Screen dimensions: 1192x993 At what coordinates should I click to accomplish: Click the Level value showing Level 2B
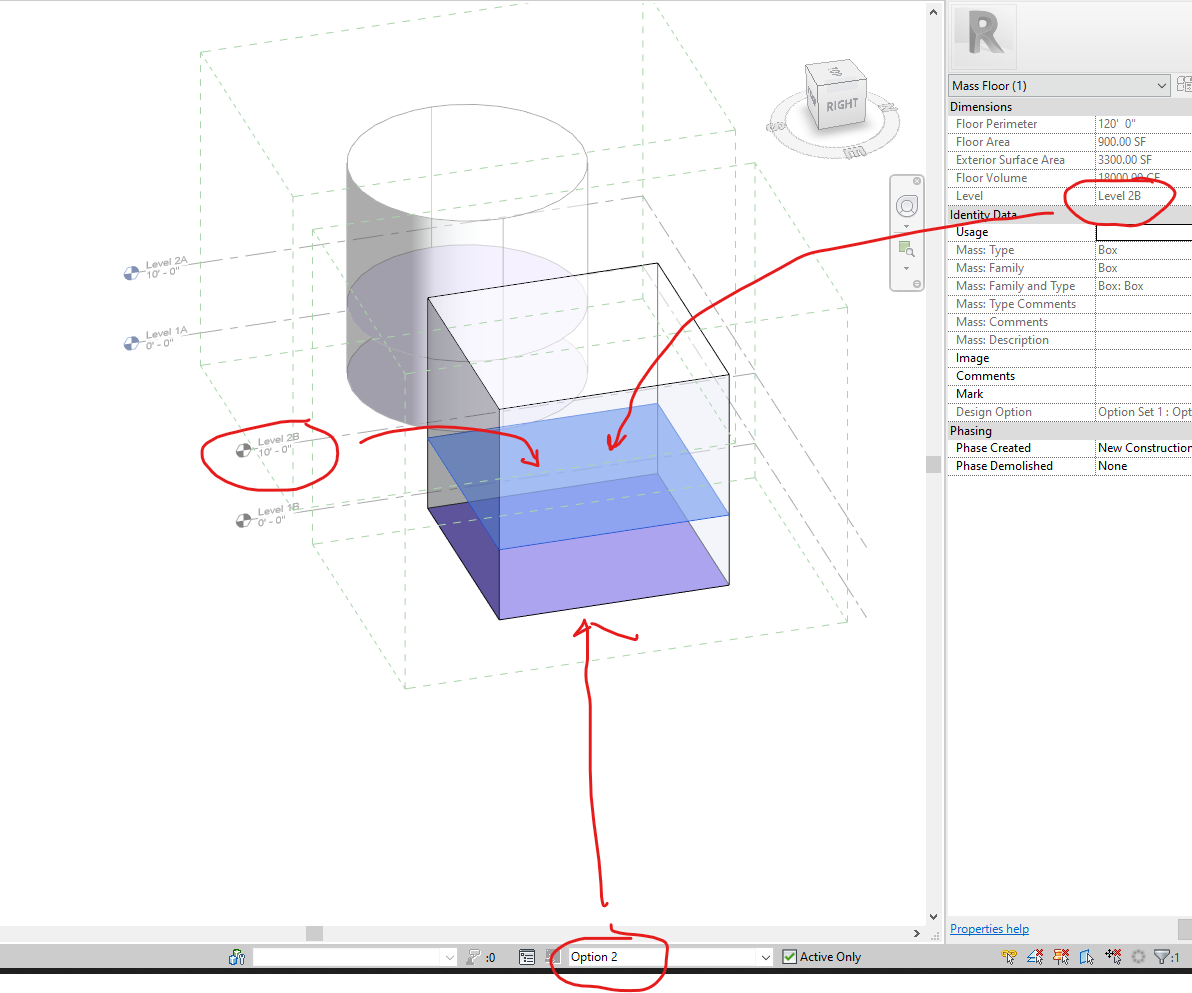[1122, 196]
